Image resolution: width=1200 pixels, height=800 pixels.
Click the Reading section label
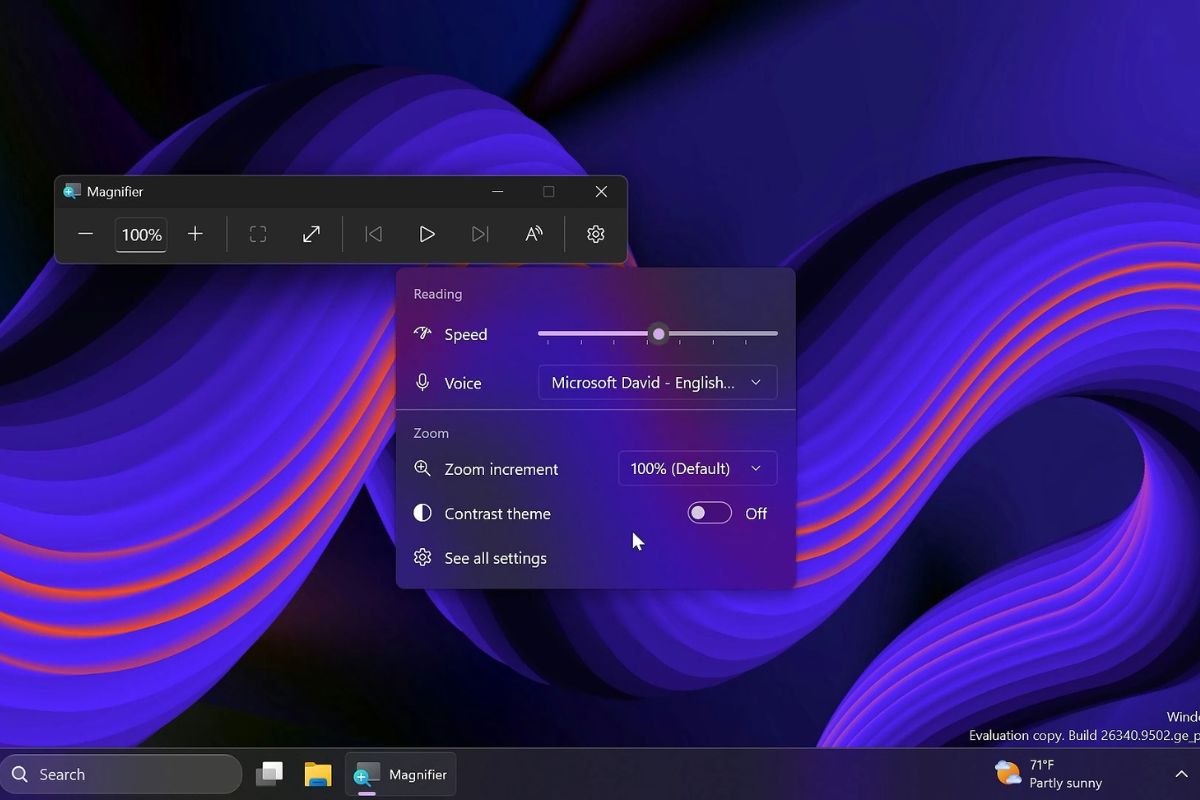438,294
